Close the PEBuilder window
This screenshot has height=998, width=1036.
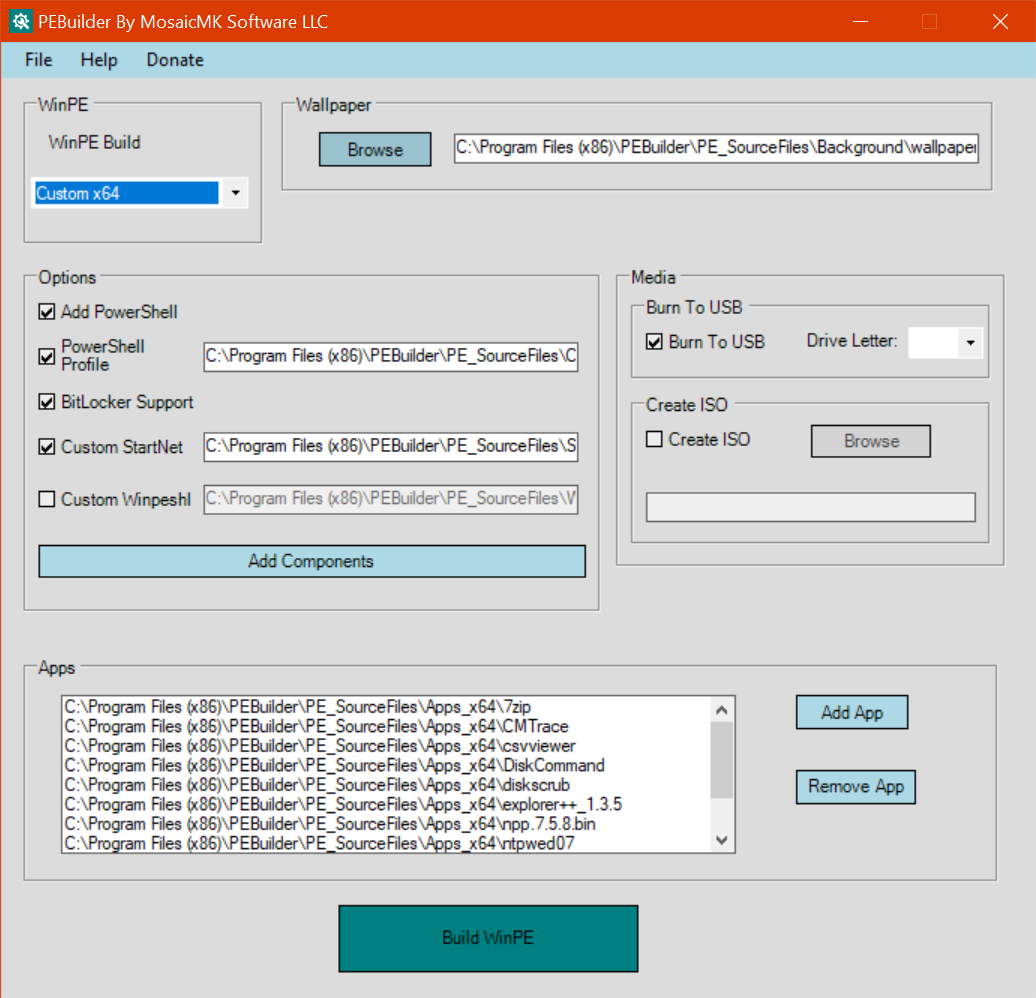pos(1000,21)
